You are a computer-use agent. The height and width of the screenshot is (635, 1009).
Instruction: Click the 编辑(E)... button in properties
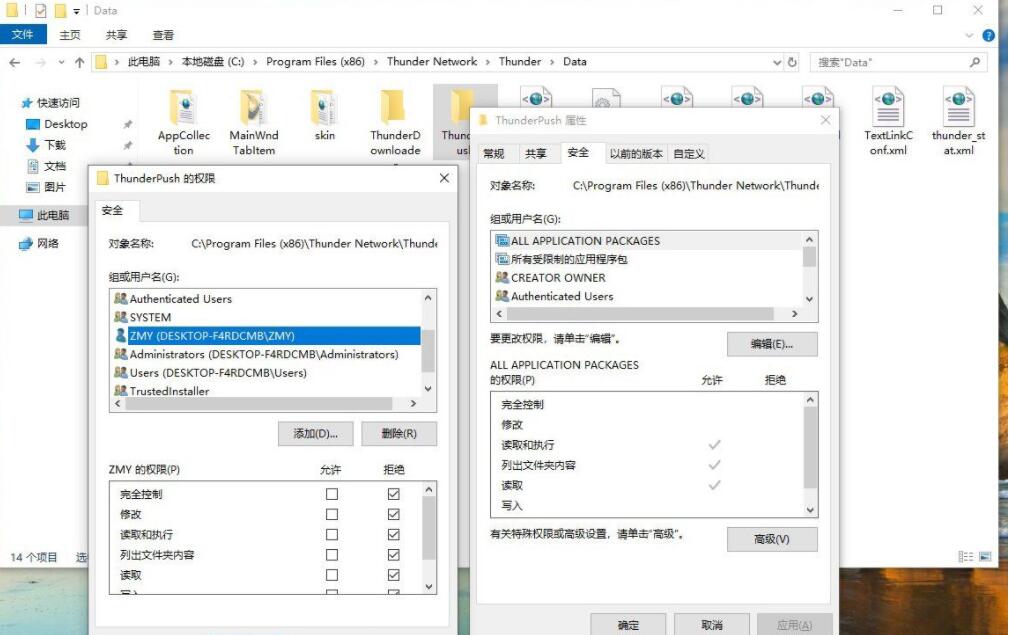click(x=772, y=344)
